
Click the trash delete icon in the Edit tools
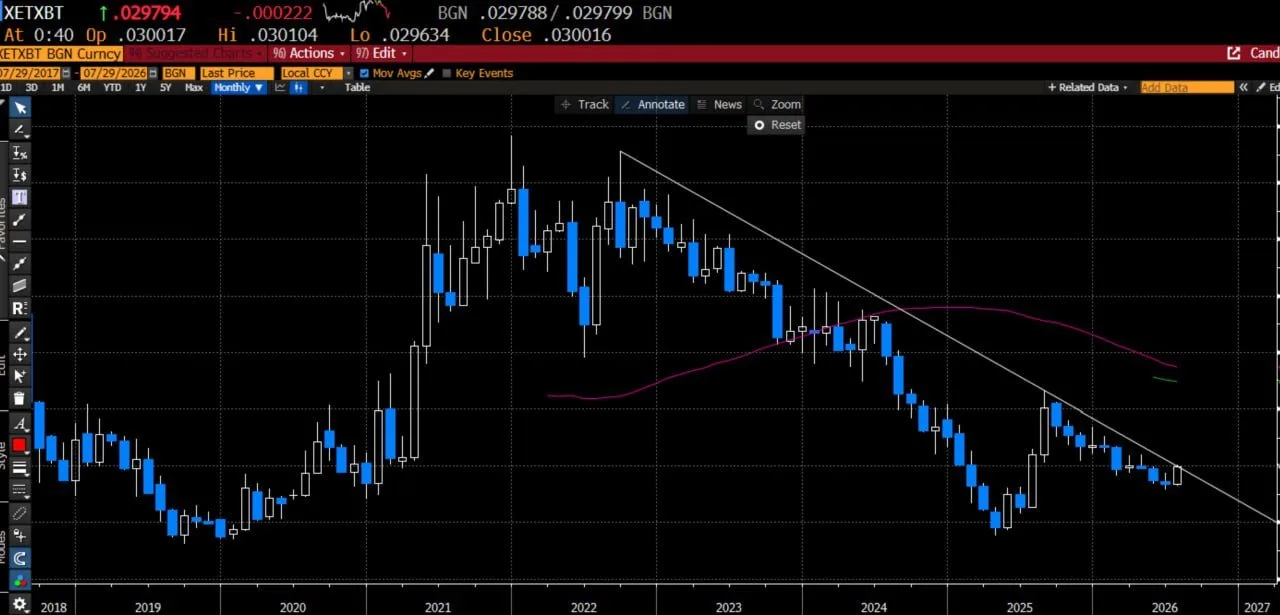click(x=19, y=398)
